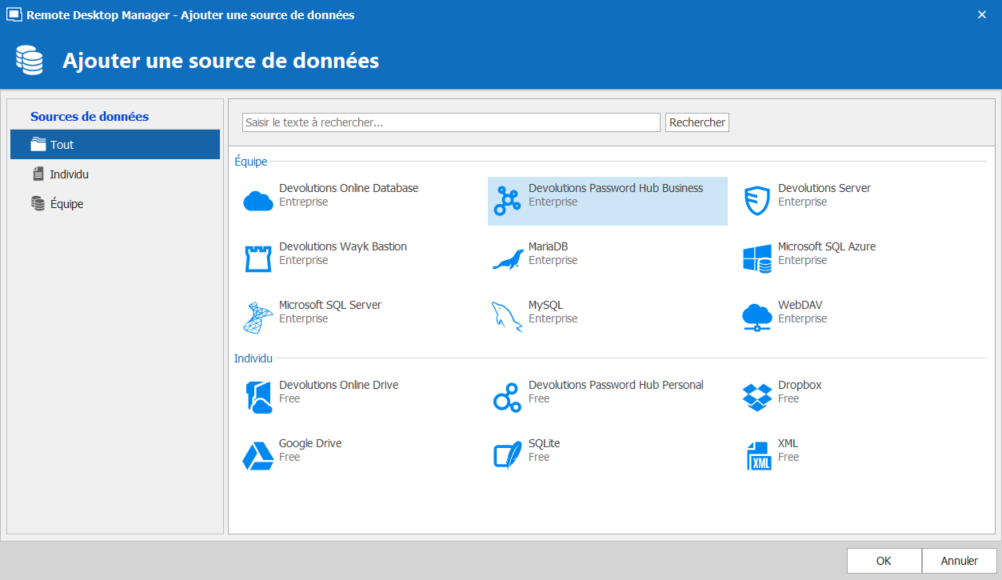Select the Dropbox icon
The height and width of the screenshot is (580, 1002).
(757, 397)
